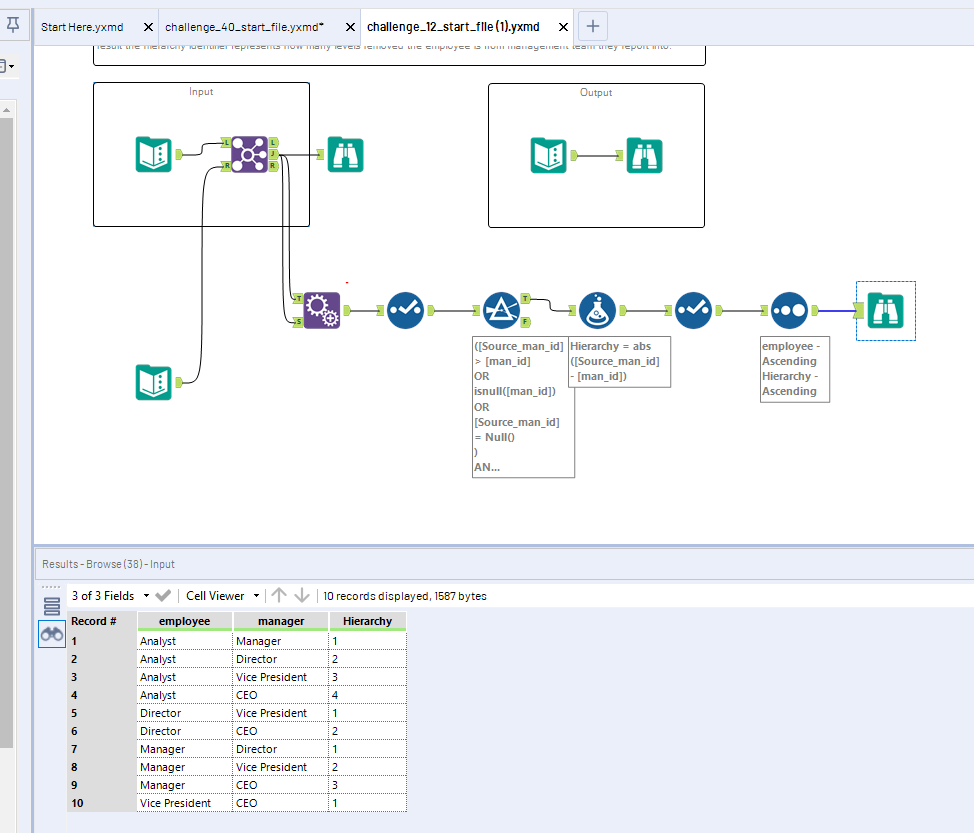This screenshot has height=833, width=974.
Task: Click the Sort tool node
Action: [x=789, y=310]
